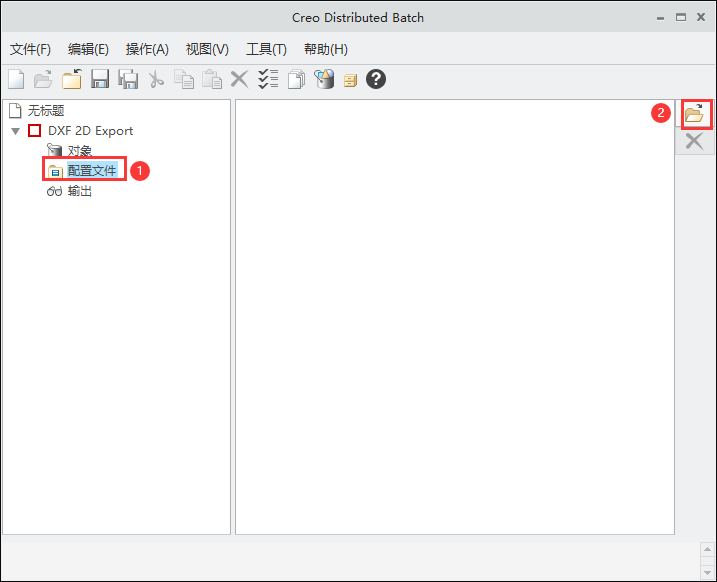The height and width of the screenshot is (582, 717).
Task: Select the 对象 tree item
Action: (80, 150)
